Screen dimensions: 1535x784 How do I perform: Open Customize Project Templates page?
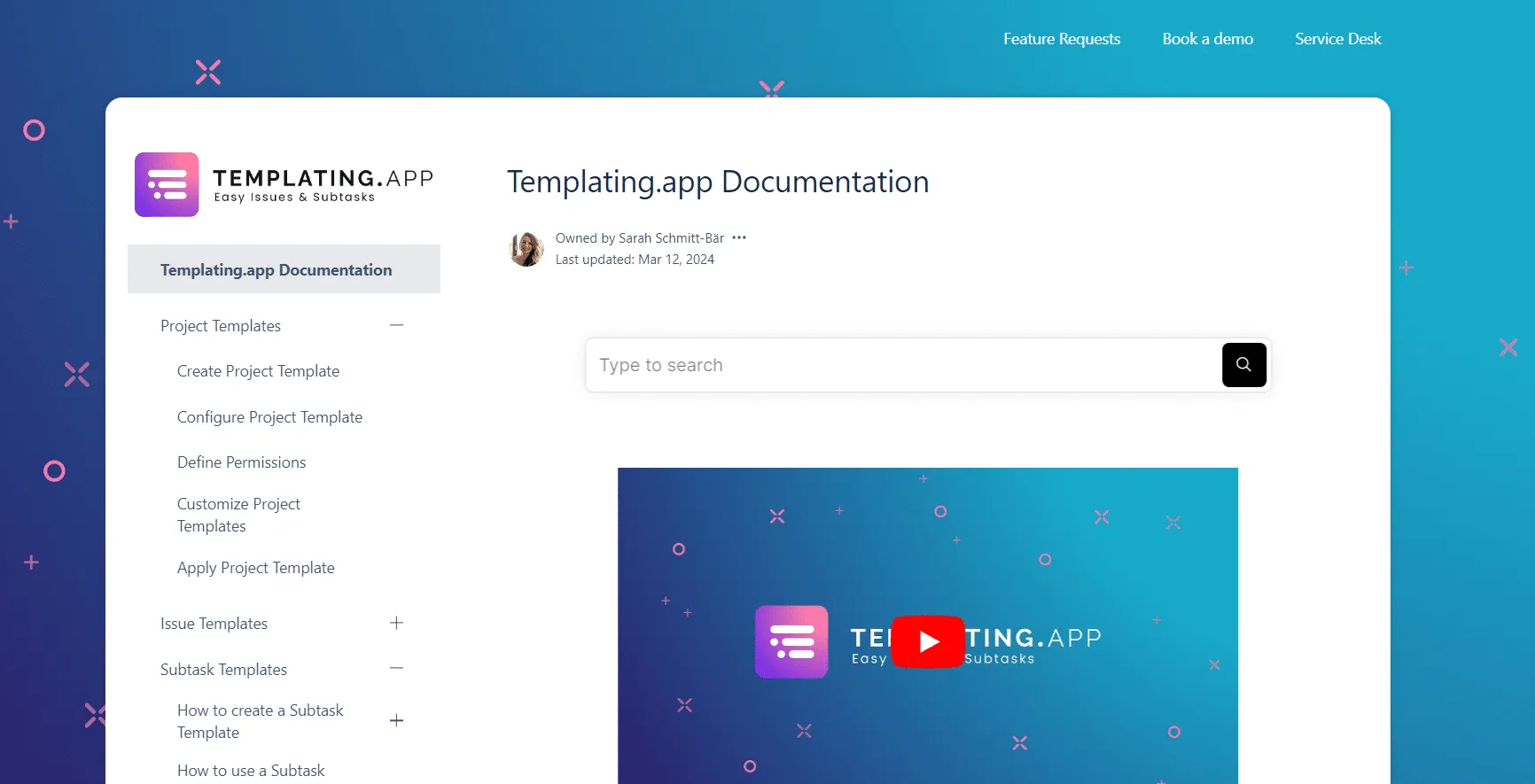click(238, 515)
